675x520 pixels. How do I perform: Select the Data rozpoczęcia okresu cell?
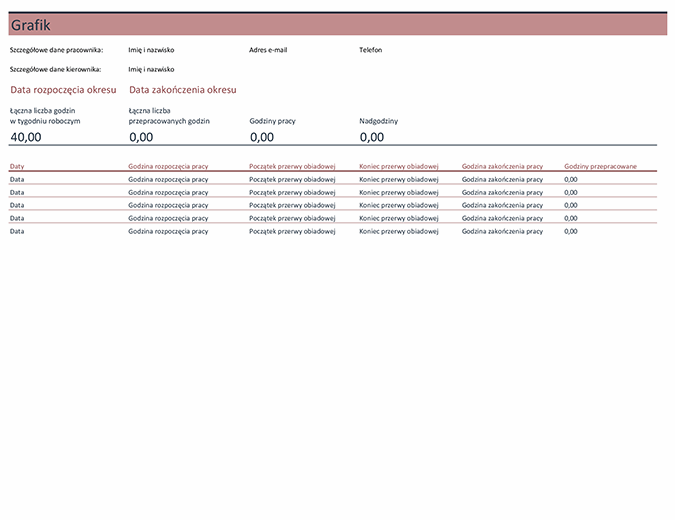[x=63, y=90]
